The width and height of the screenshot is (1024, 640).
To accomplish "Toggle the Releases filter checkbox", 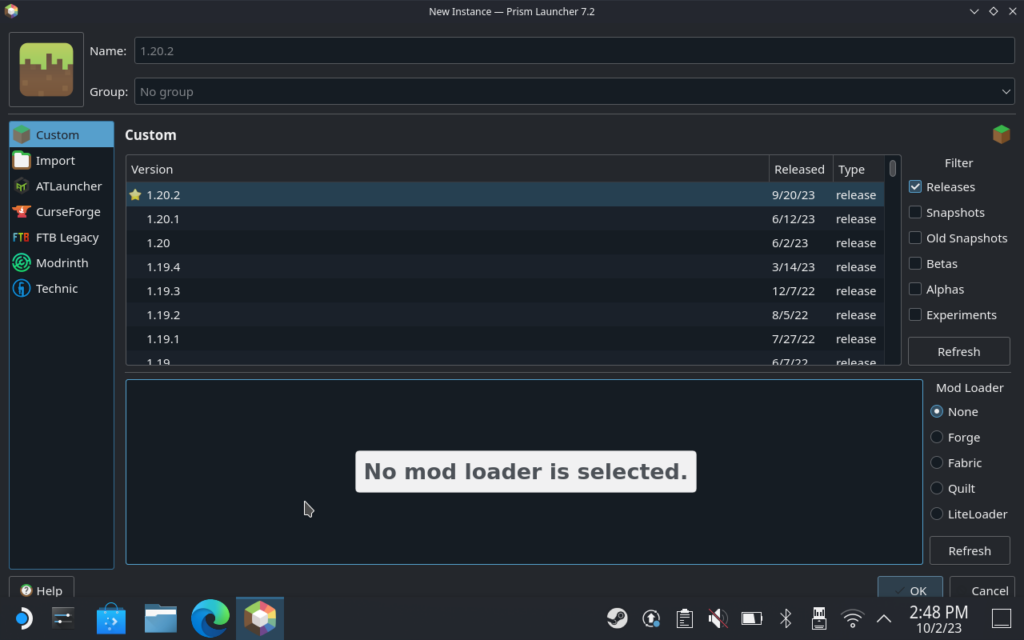I will click(x=915, y=187).
